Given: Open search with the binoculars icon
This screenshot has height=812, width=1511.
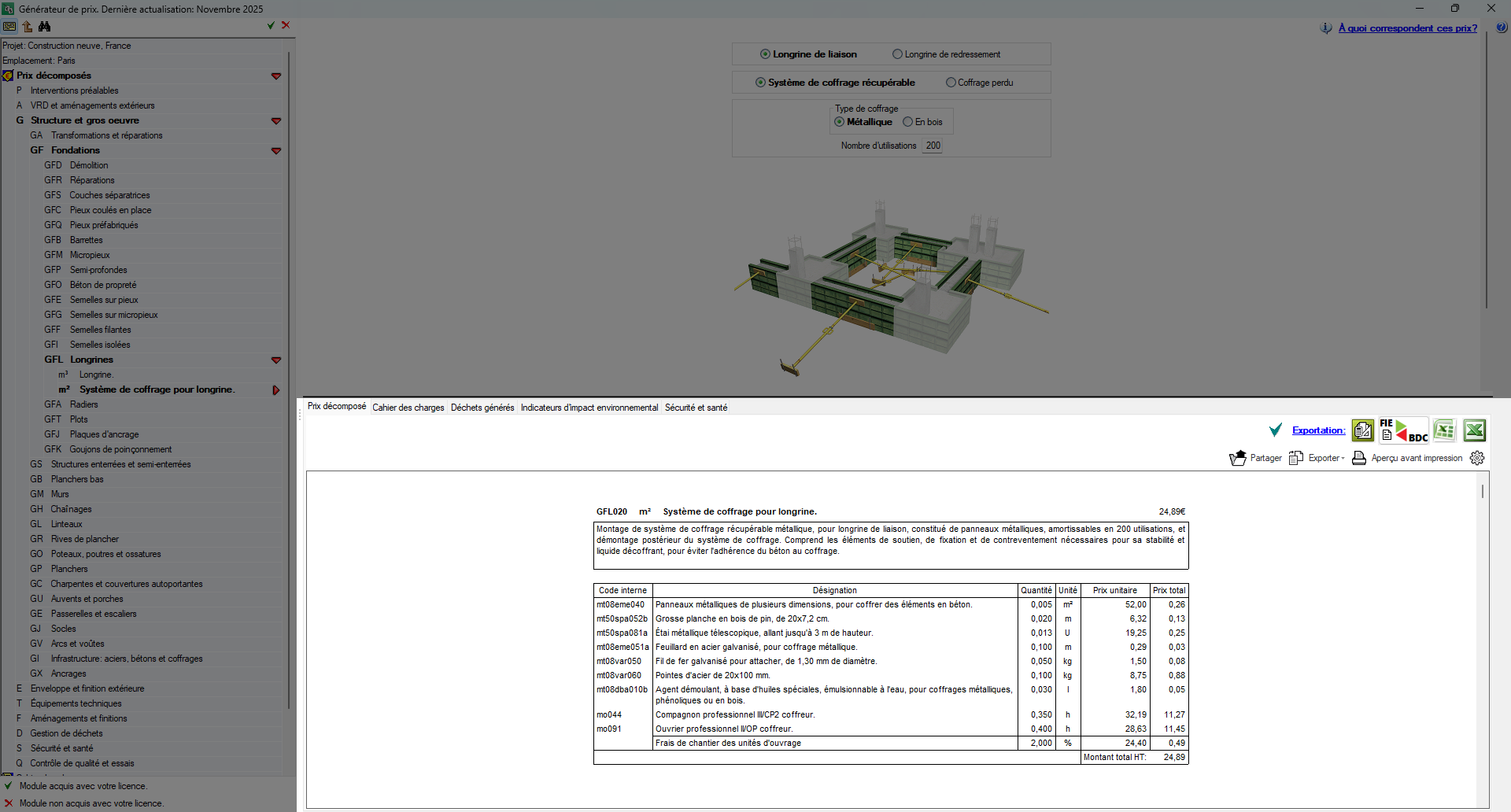Looking at the screenshot, I should tap(45, 26).
